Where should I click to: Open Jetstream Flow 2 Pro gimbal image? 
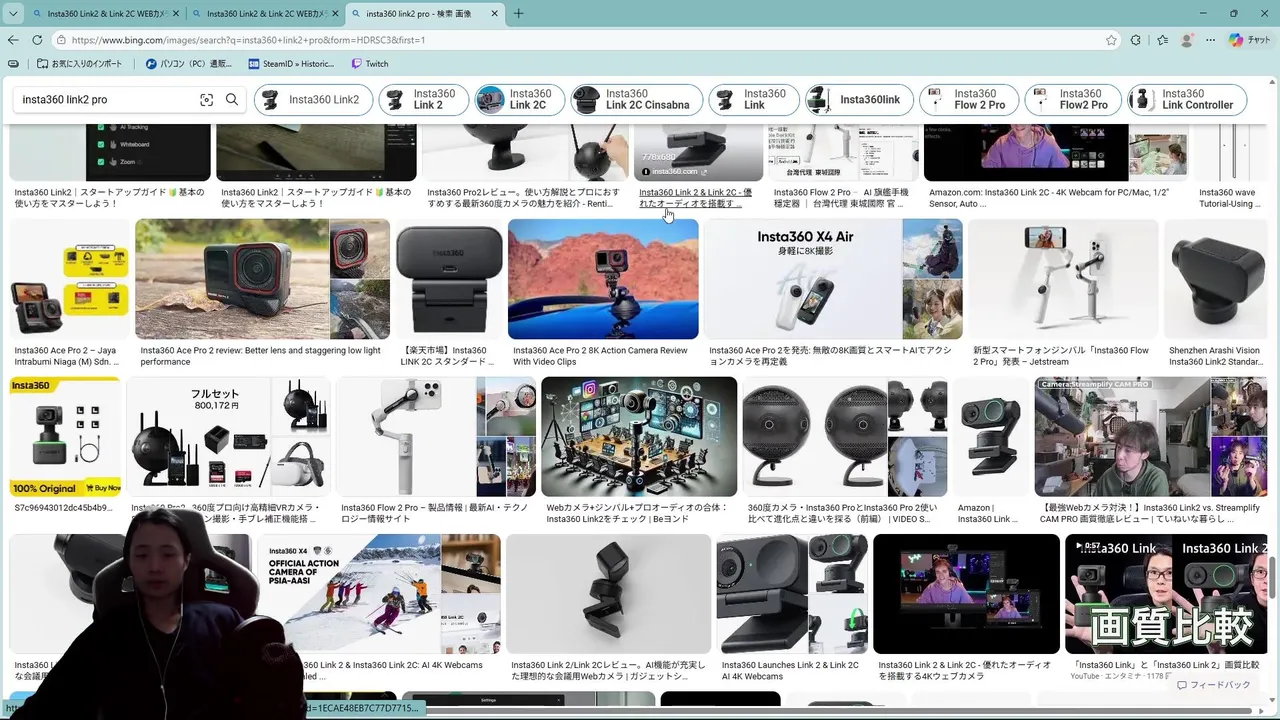pyautogui.click(x=1063, y=279)
